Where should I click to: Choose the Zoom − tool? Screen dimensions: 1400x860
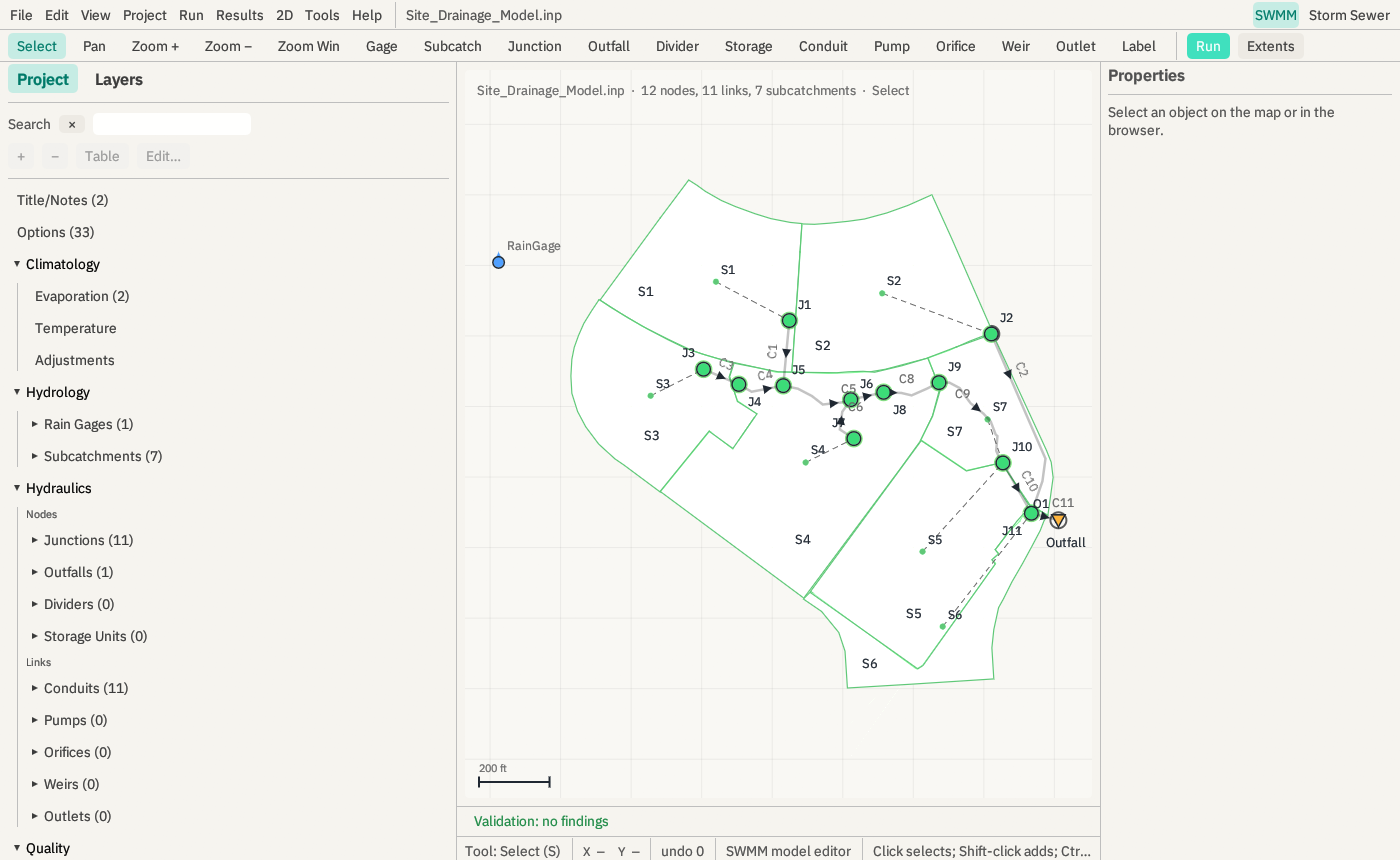229,46
